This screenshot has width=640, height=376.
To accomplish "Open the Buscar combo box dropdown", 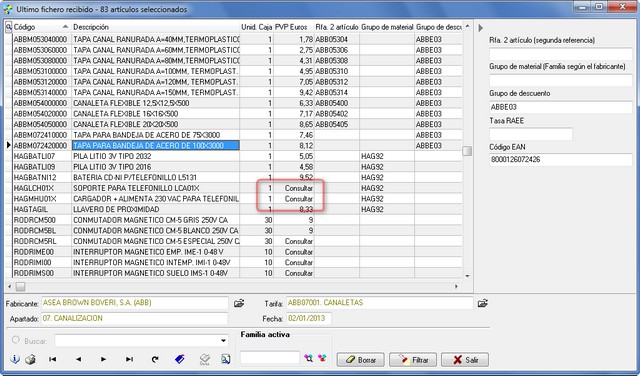I will click(x=223, y=340).
